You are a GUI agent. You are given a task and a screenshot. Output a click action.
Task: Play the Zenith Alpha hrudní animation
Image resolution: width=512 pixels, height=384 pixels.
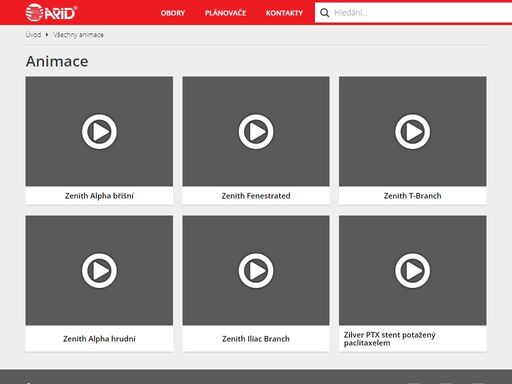[x=99, y=270]
